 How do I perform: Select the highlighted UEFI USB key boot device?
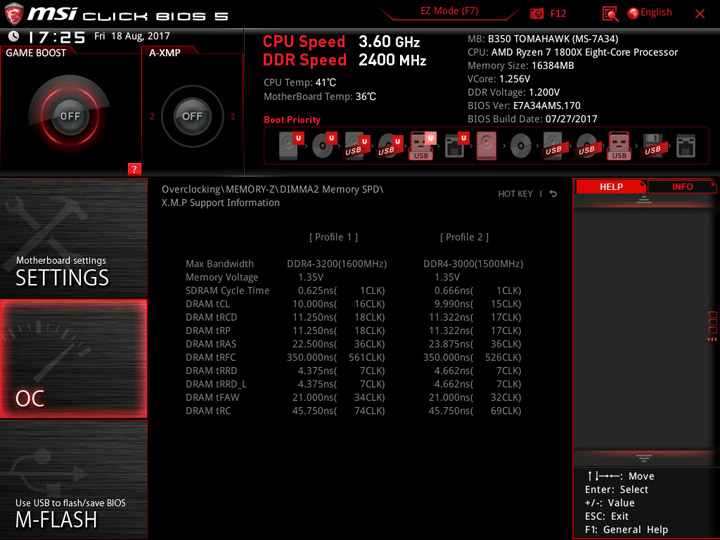tap(422, 146)
